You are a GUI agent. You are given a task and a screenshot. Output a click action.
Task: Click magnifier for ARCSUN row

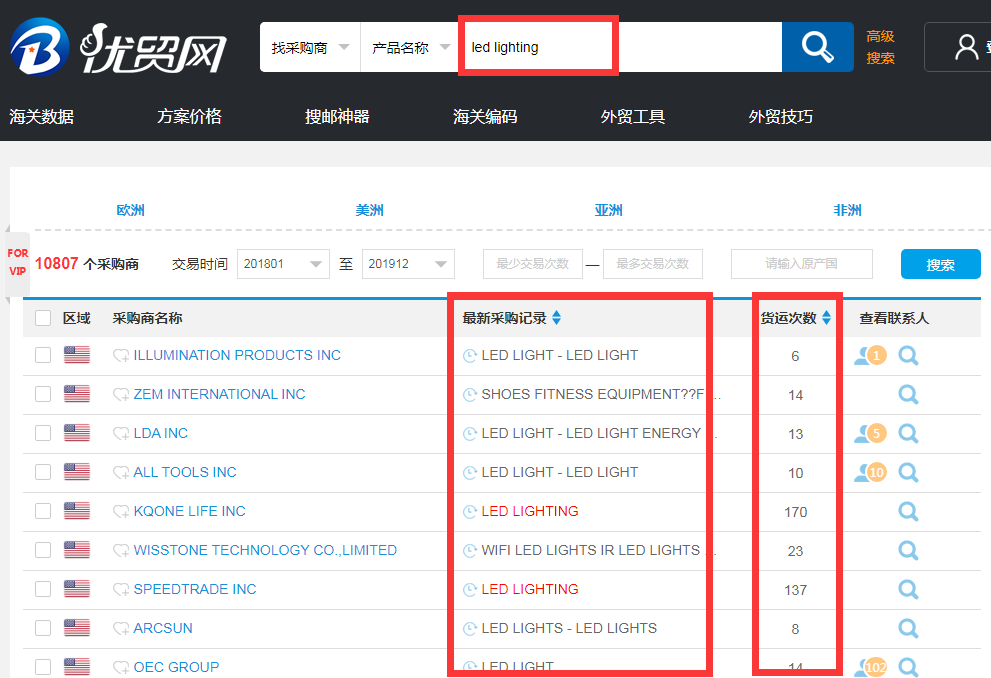click(x=908, y=629)
